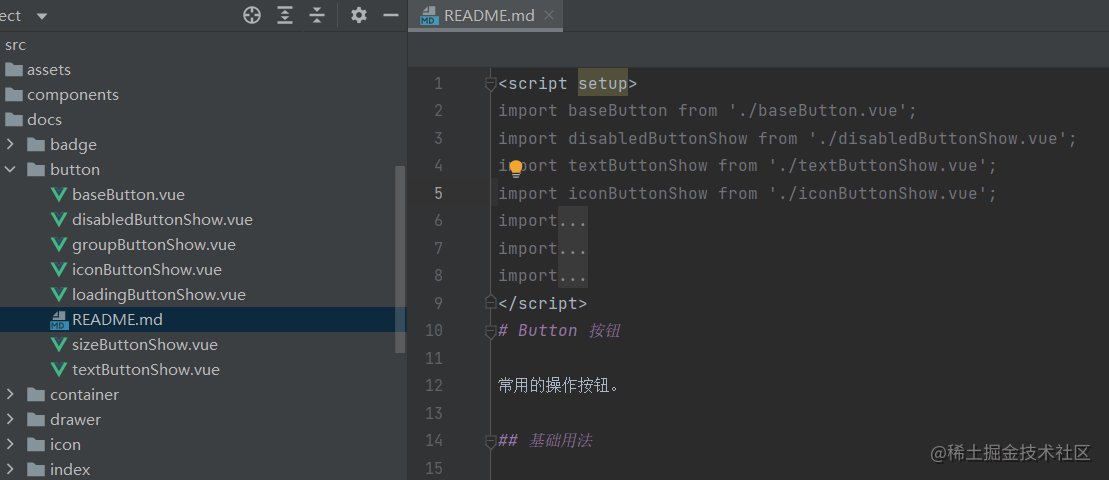
Task: Click the folder icon beside drawer
Action: point(36,420)
